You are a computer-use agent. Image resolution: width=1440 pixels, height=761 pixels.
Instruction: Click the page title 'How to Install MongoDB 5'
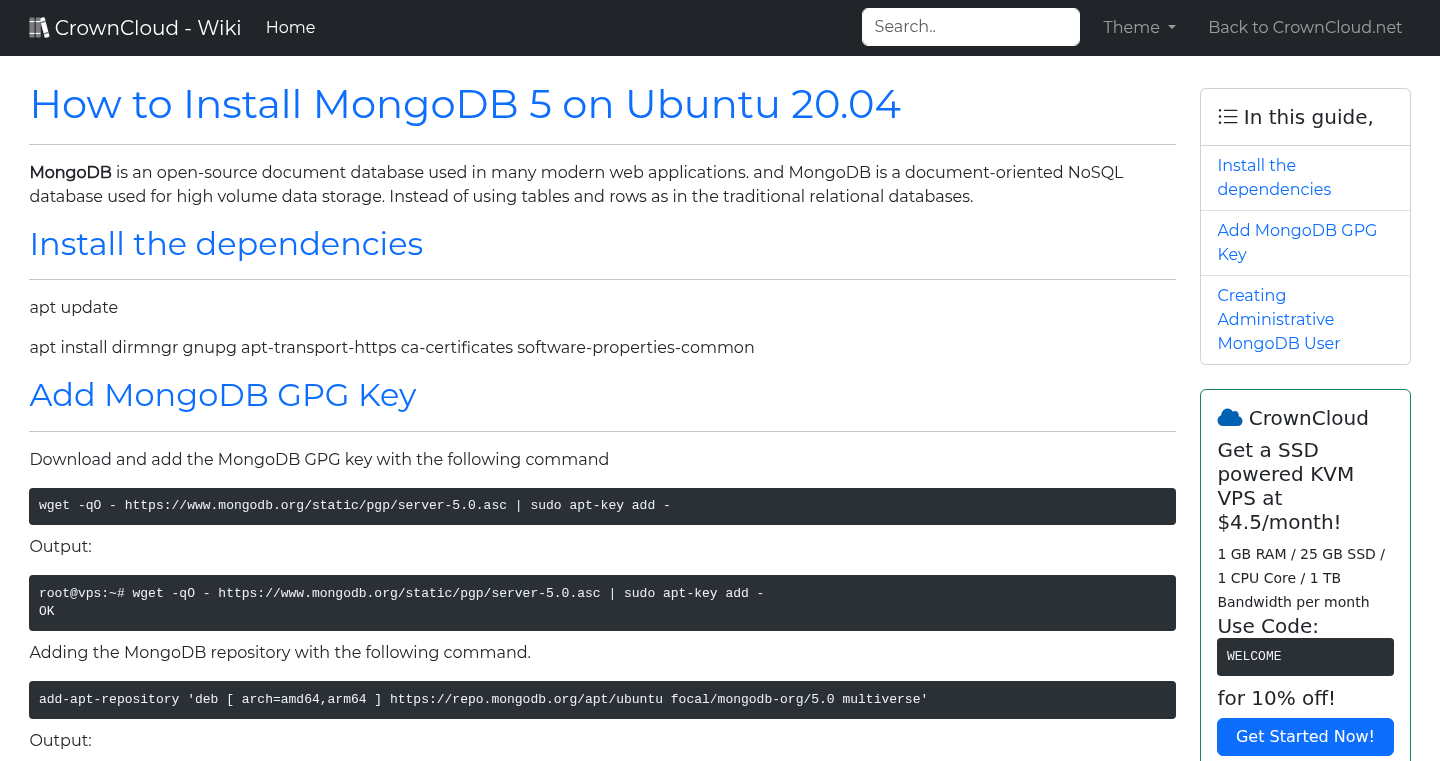(465, 104)
